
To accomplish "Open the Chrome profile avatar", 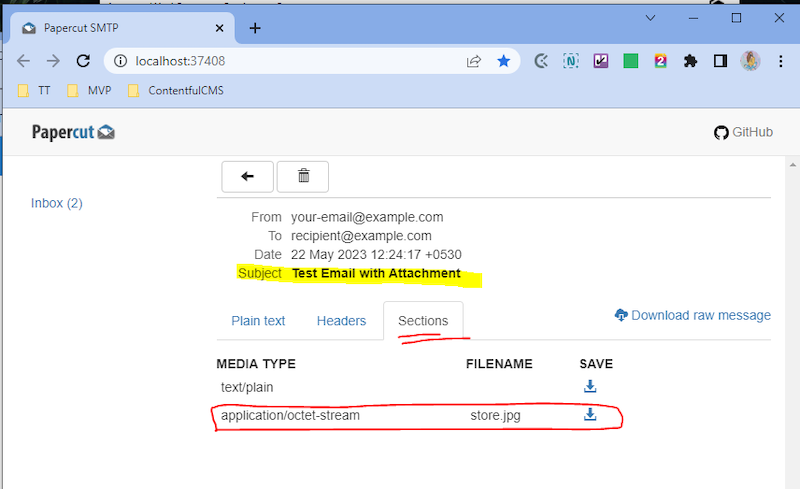I will point(751,61).
